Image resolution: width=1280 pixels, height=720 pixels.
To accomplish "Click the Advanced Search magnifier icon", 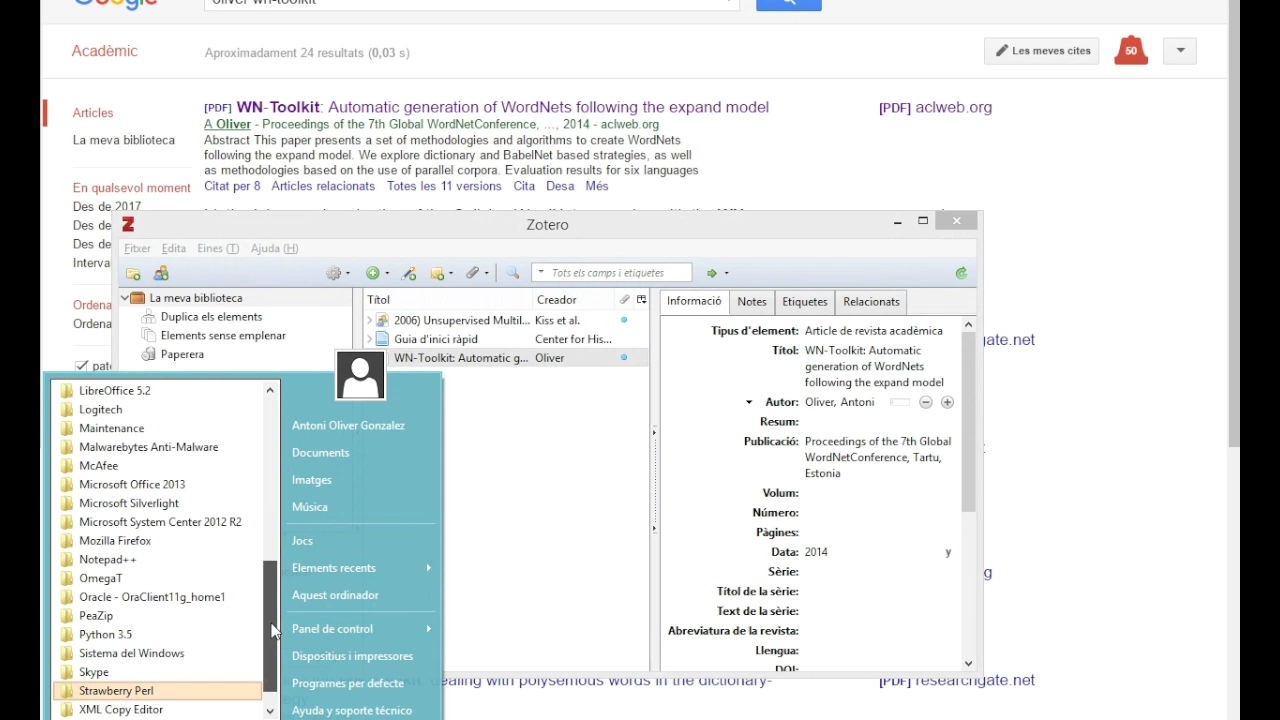I will 513,273.
